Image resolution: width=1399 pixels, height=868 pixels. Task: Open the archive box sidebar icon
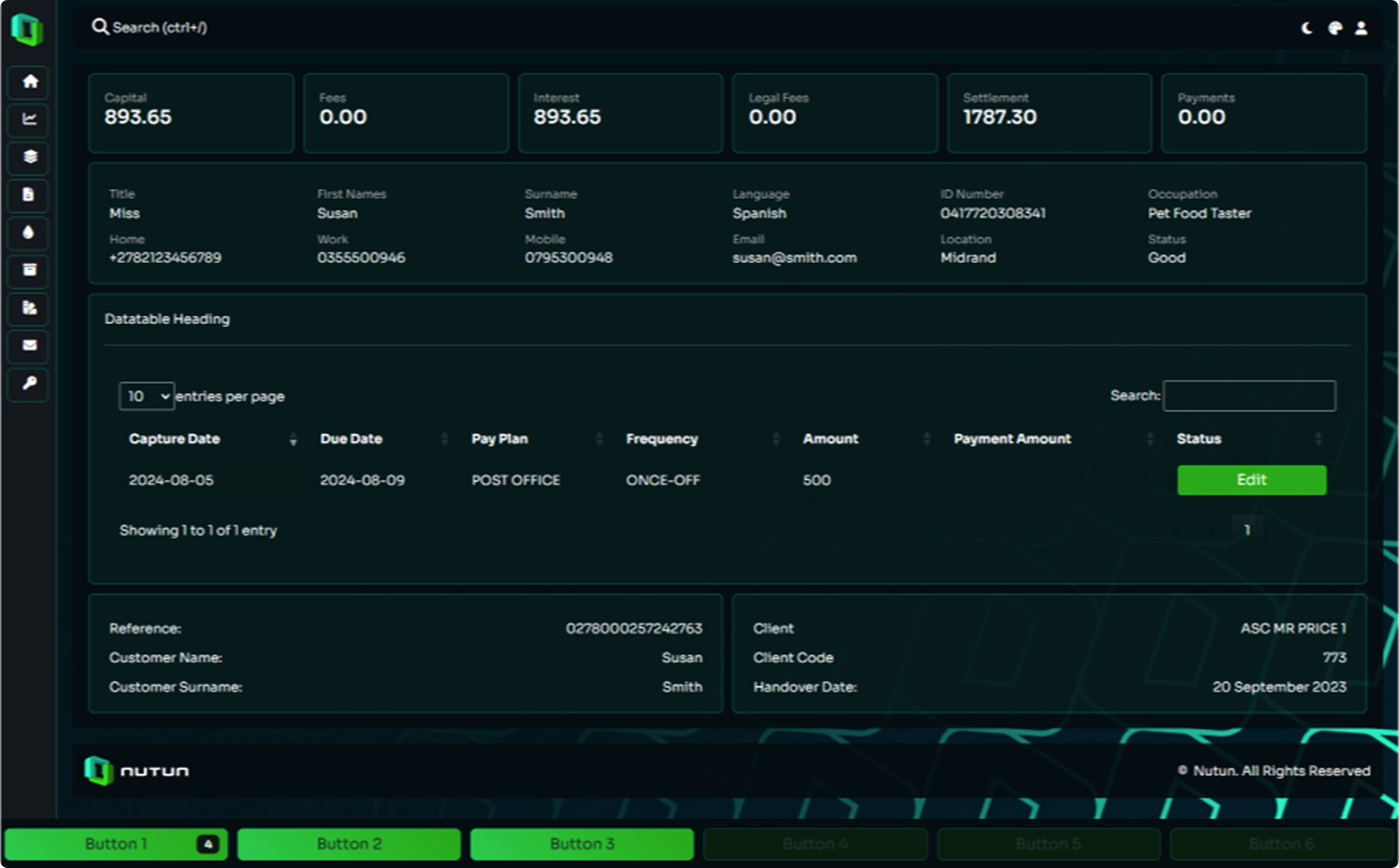[x=30, y=270]
